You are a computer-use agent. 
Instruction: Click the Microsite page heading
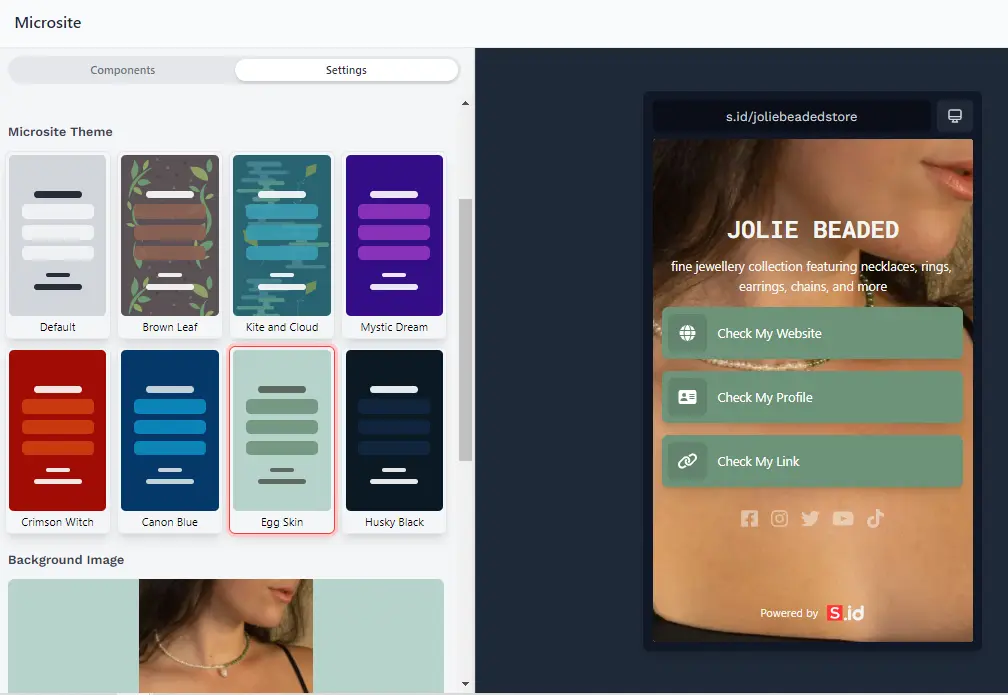(x=48, y=23)
